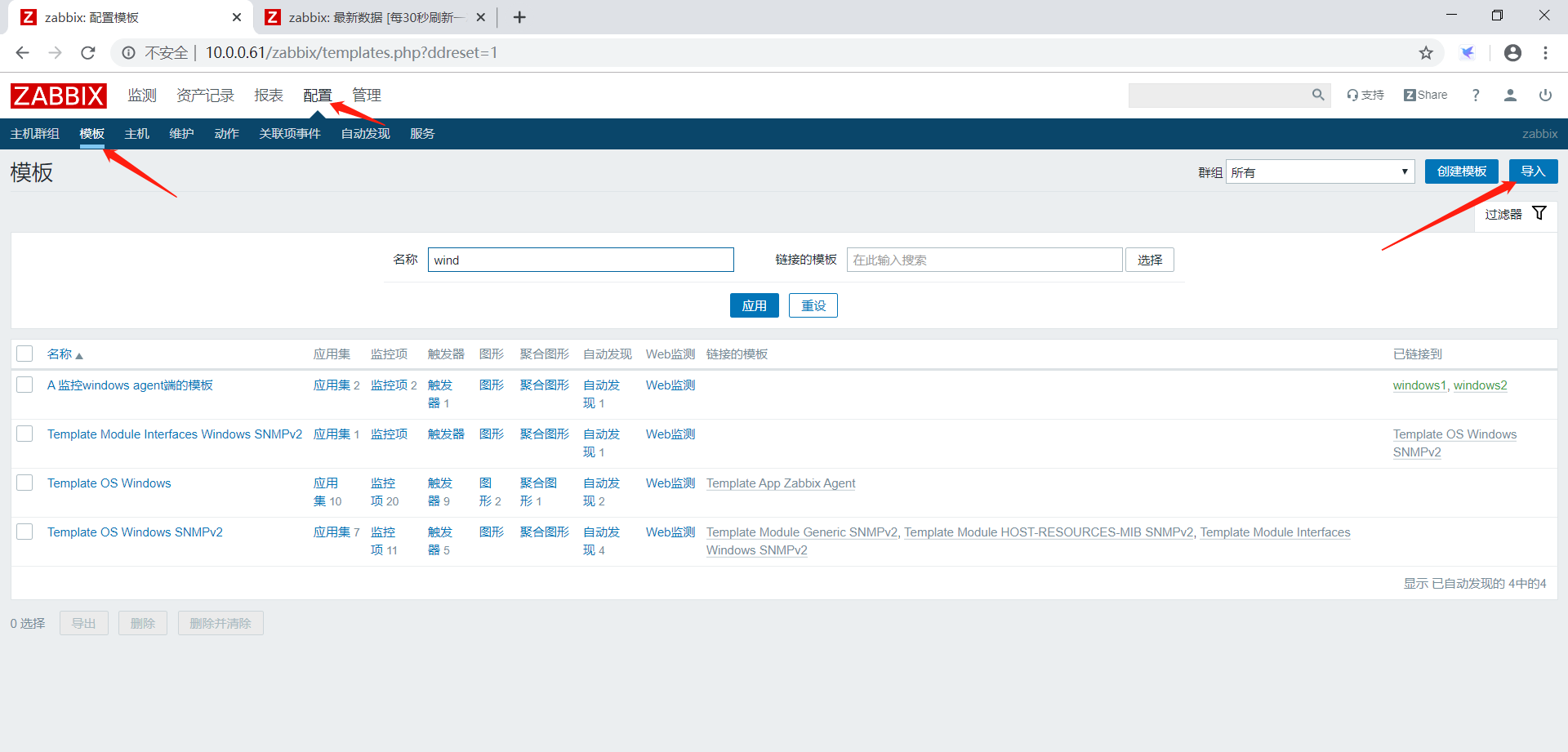Screen dimensions: 1568x752
Task: Open Template Module Interfaces Windows SNMPv2 template
Action: (175, 434)
